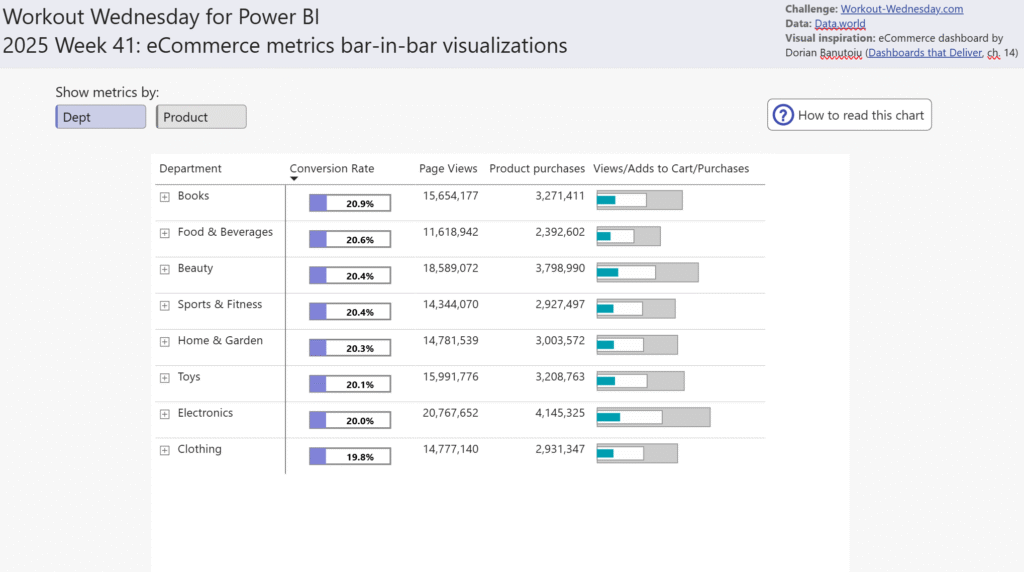Switch metrics view to Product
This screenshot has width=1024, height=572.
[x=201, y=117]
